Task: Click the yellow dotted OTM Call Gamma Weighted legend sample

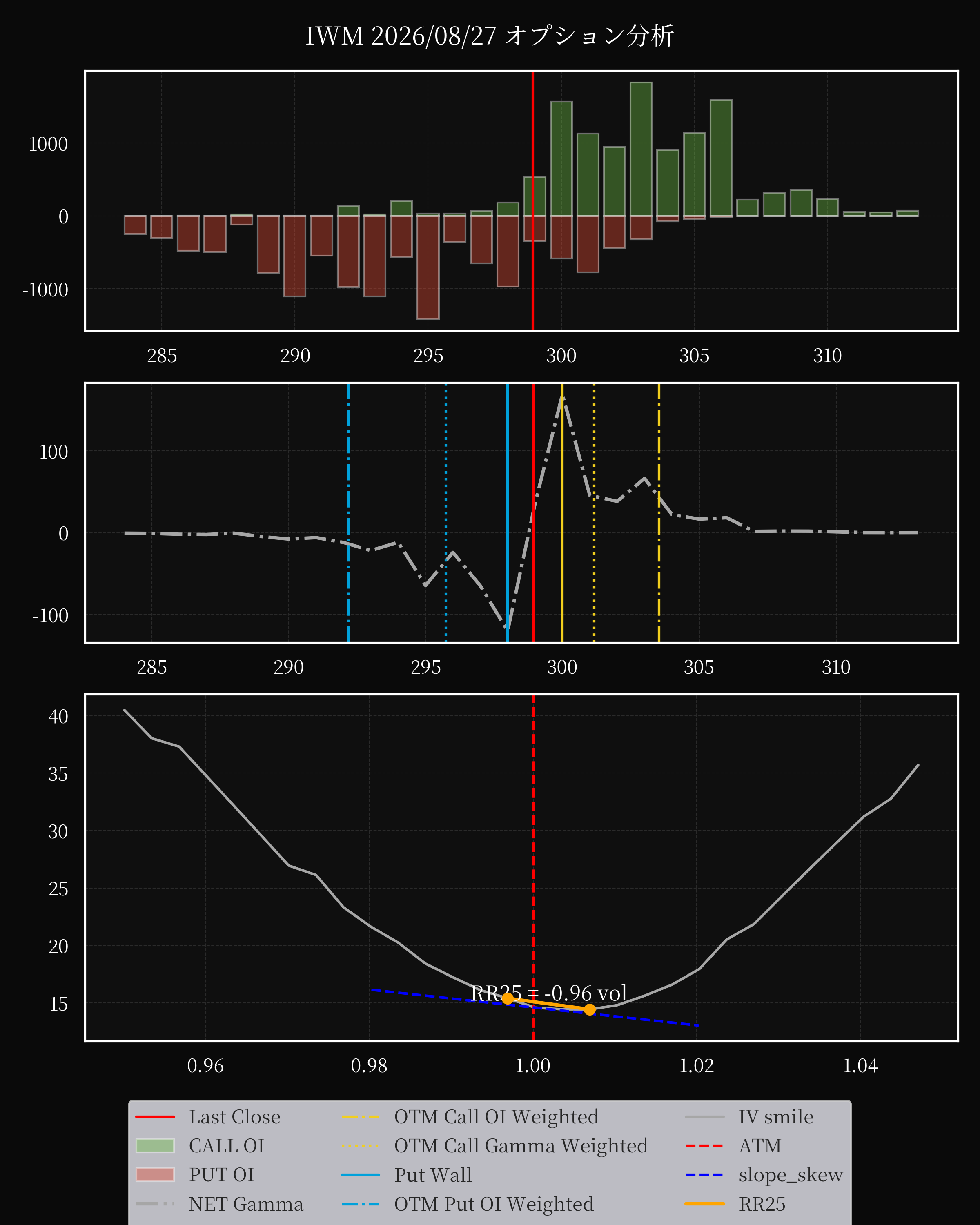Action: 360,1146
